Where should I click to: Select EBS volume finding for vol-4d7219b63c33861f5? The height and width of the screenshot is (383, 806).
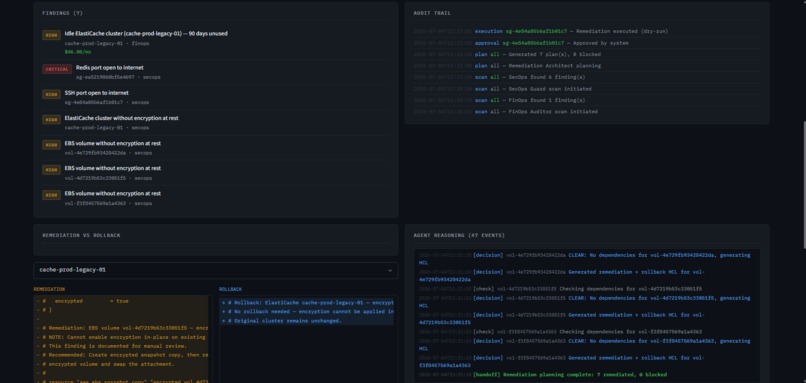pyautogui.click(x=215, y=173)
